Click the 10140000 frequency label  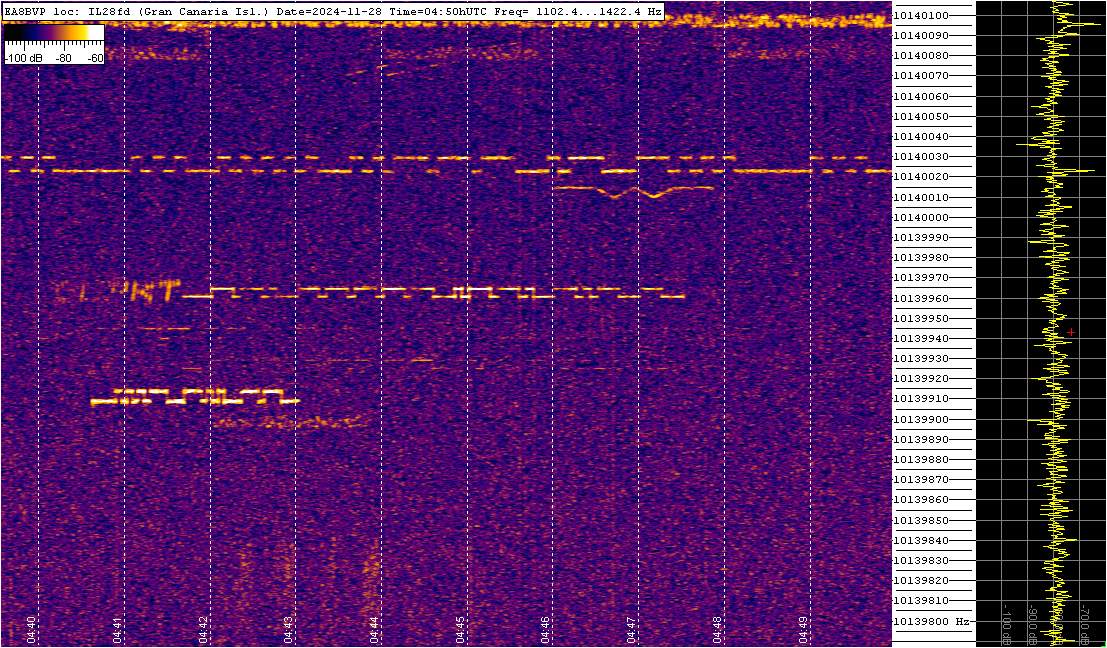[921, 217]
